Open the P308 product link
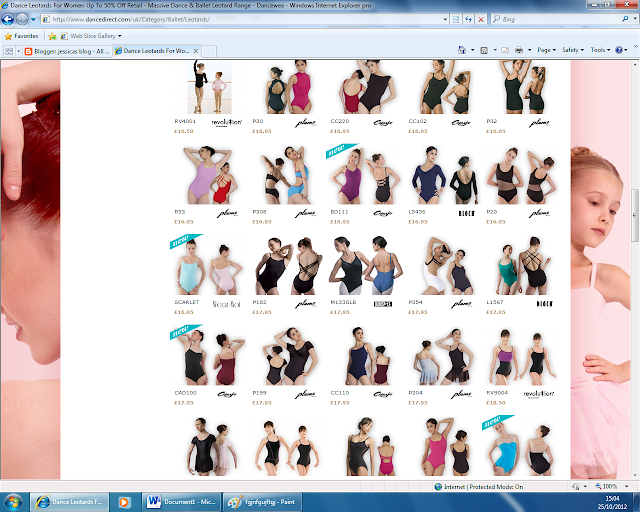640x512 pixels. click(259, 212)
